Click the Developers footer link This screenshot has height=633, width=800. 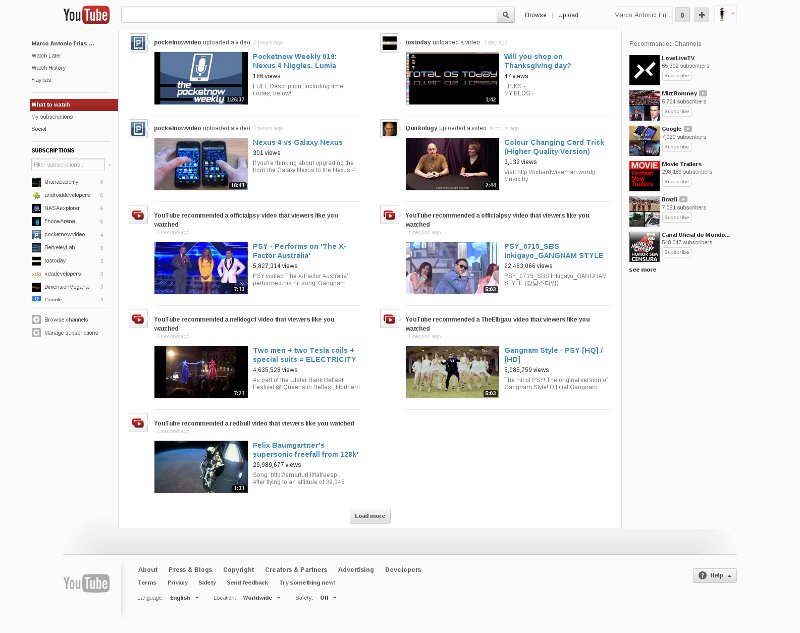click(x=403, y=569)
